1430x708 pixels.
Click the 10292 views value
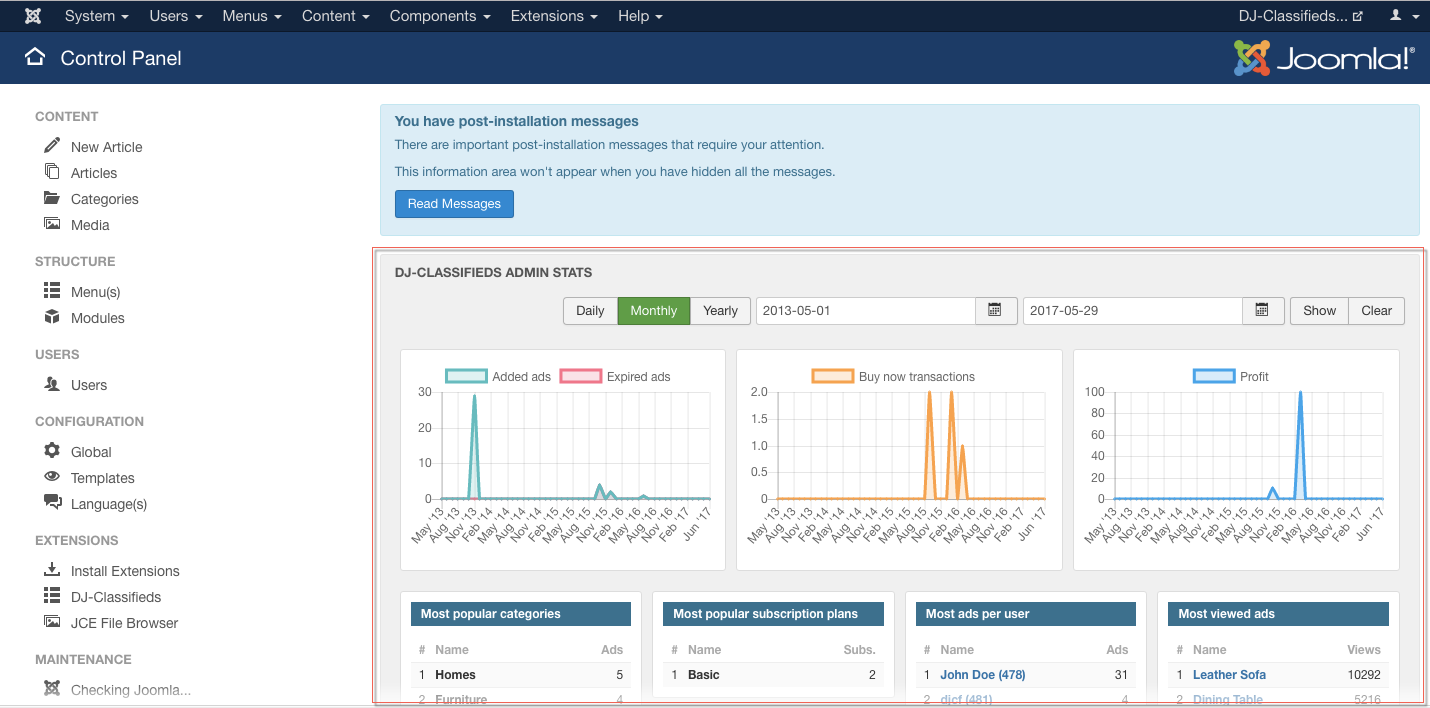(x=1363, y=675)
